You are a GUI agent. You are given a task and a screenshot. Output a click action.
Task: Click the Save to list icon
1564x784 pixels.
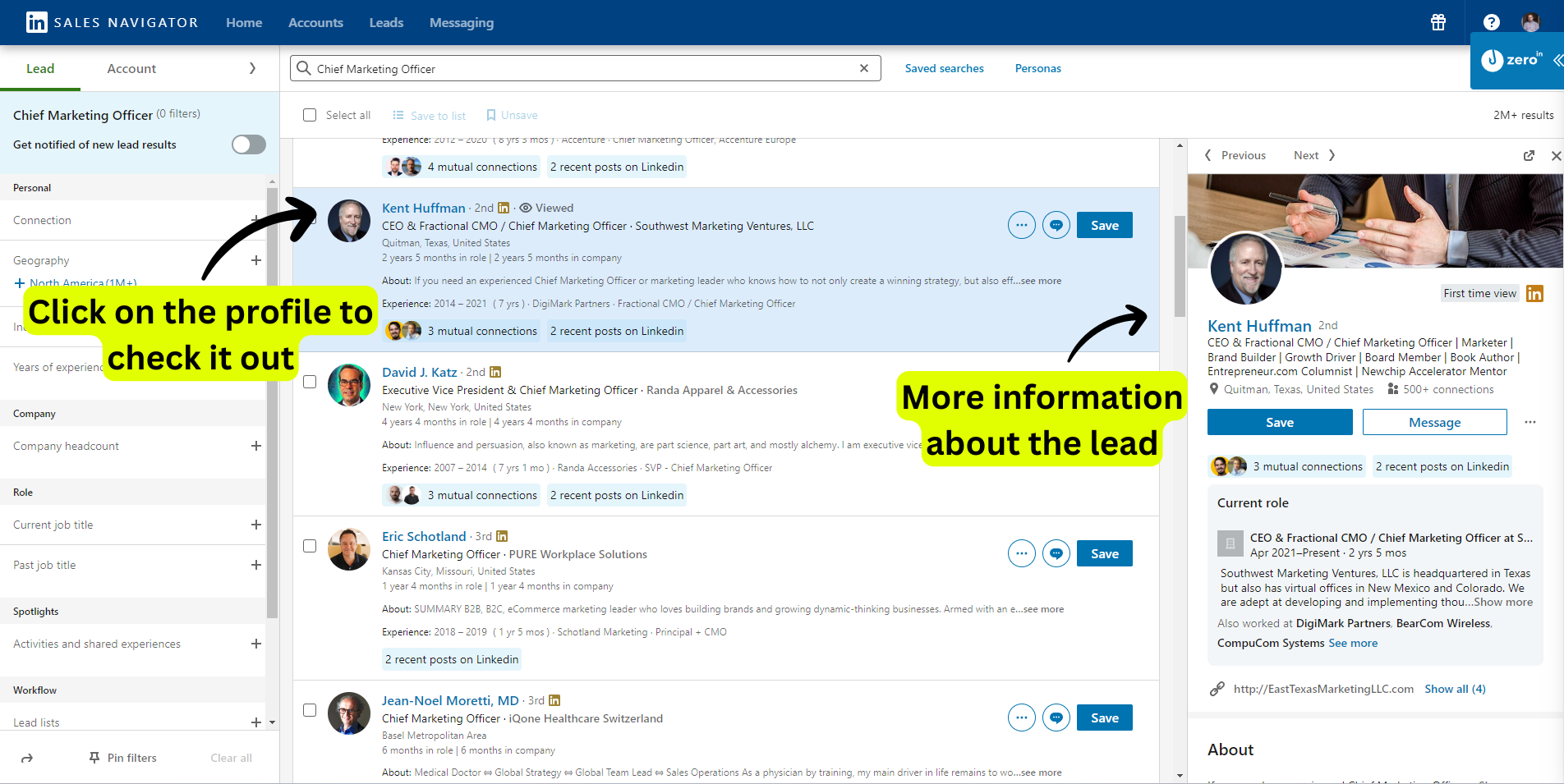click(x=398, y=115)
